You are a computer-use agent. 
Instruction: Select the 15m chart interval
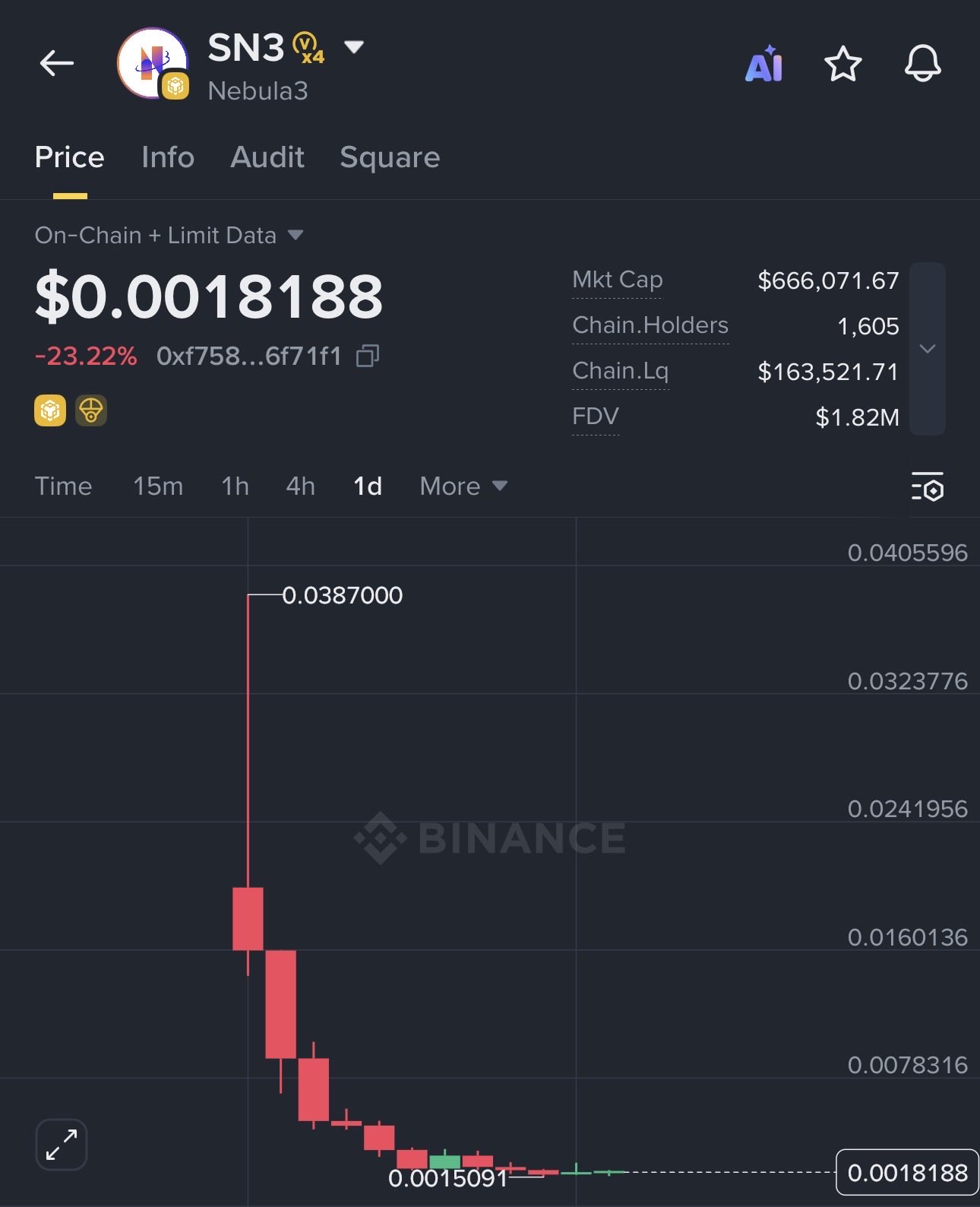coord(158,486)
